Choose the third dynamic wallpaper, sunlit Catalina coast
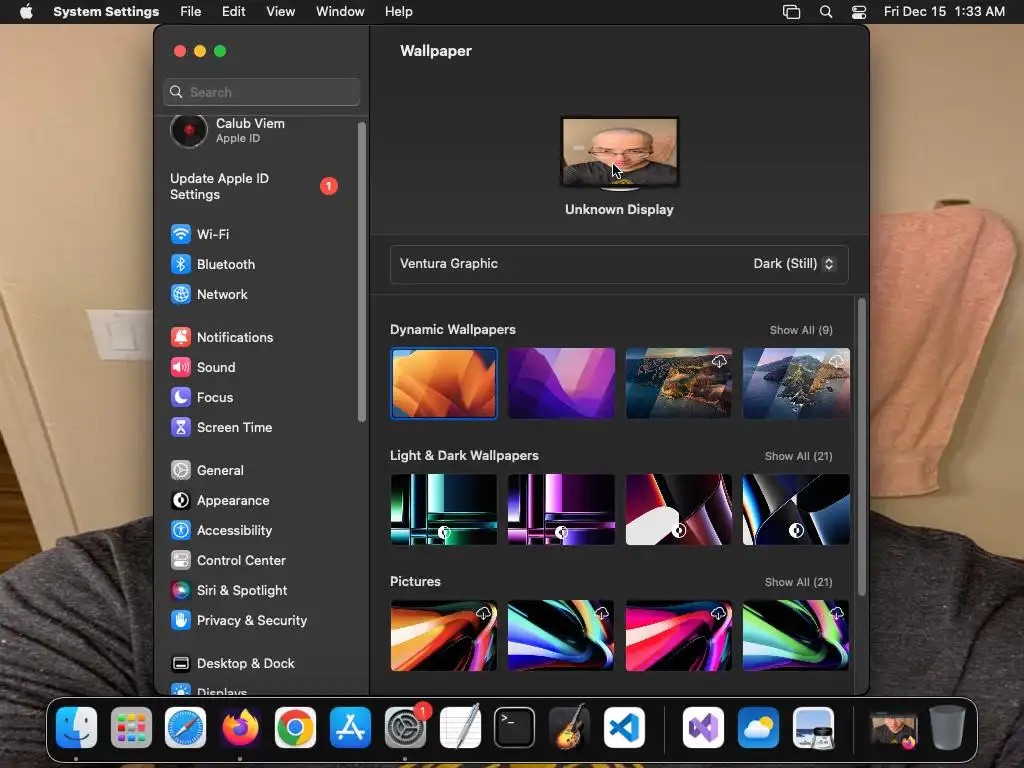The width and height of the screenshot is (1024, 768). tap(679, 383)
